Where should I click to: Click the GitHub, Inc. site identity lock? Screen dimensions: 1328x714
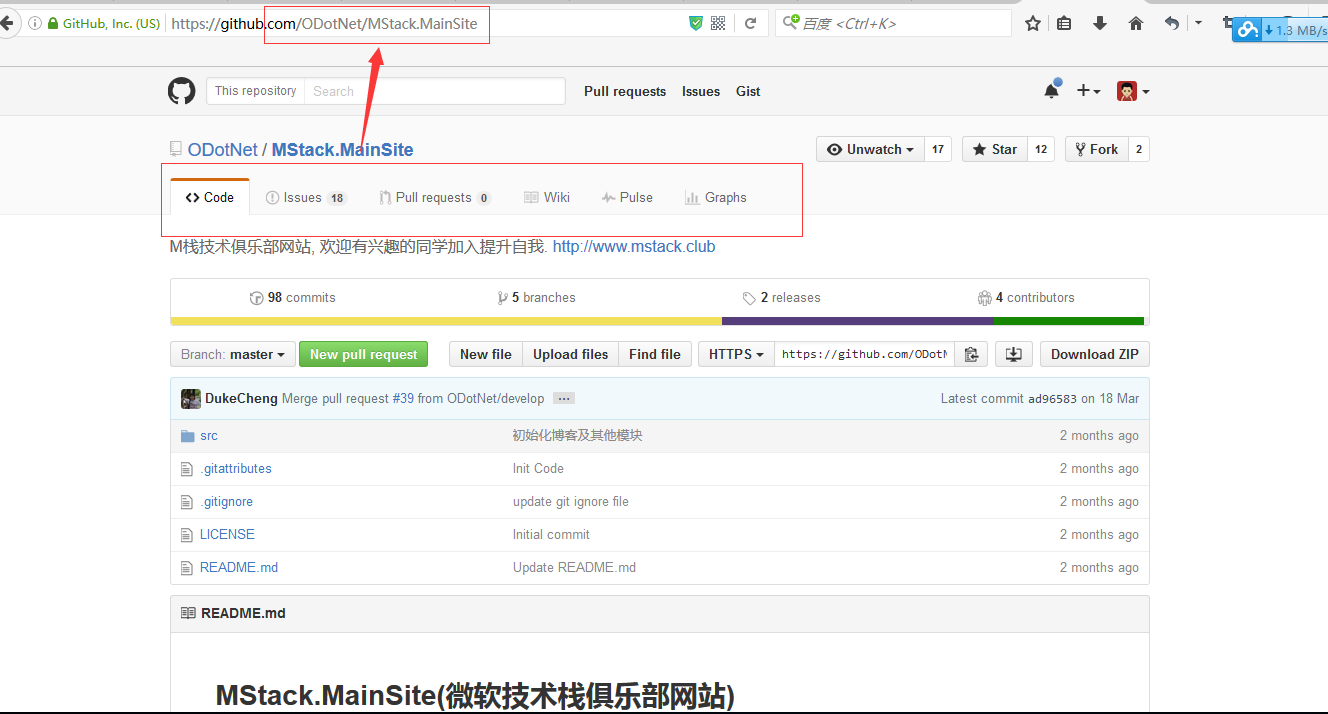point(102,23)
